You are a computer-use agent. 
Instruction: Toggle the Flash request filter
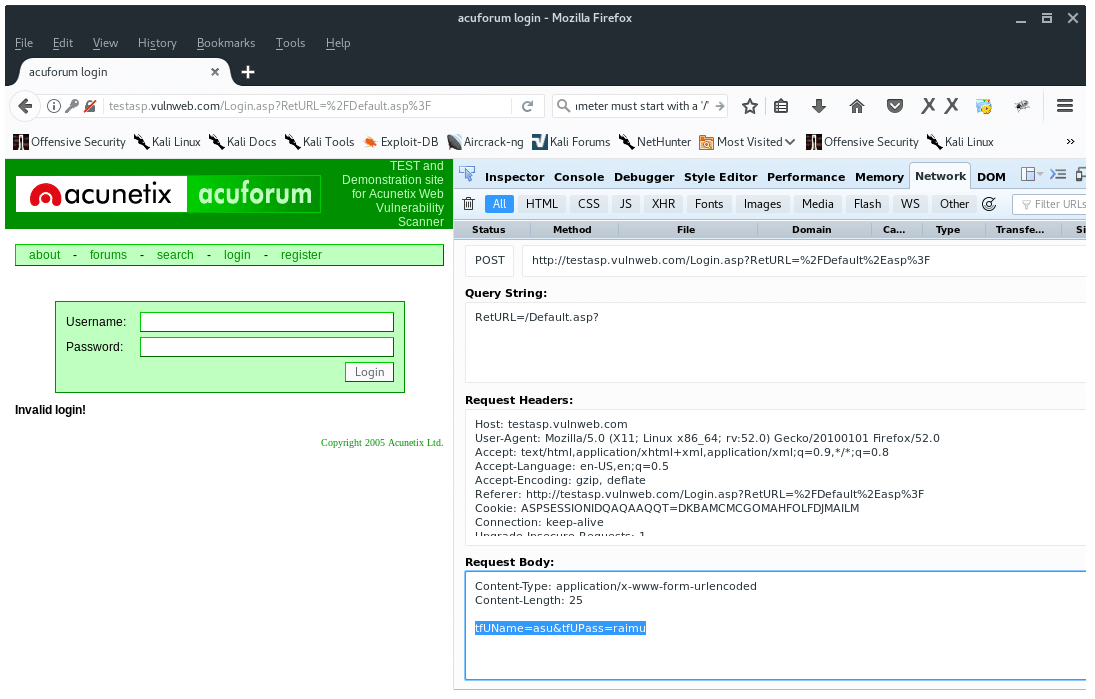coord(867,204)
